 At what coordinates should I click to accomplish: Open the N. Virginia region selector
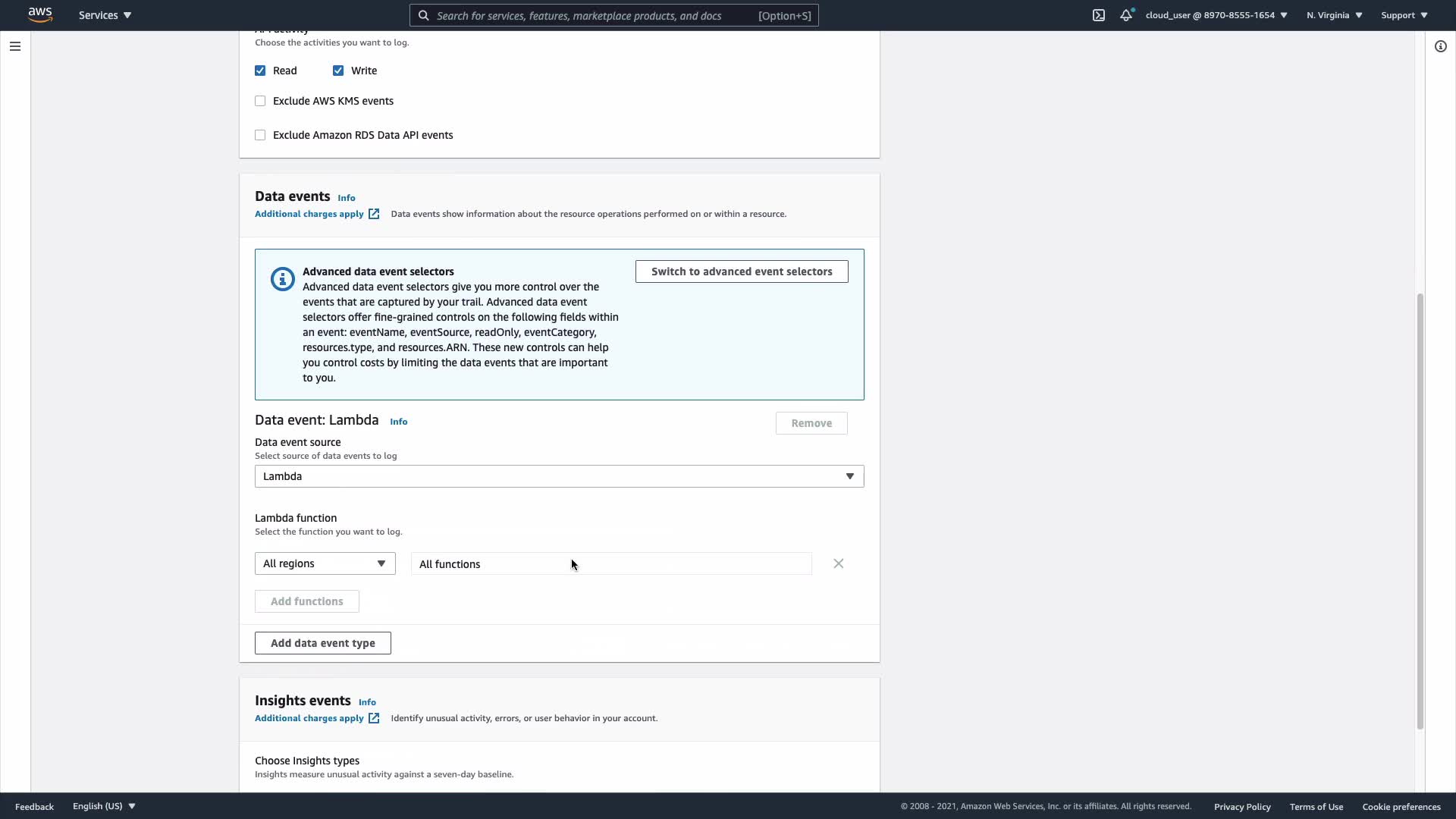point(1334,15)
